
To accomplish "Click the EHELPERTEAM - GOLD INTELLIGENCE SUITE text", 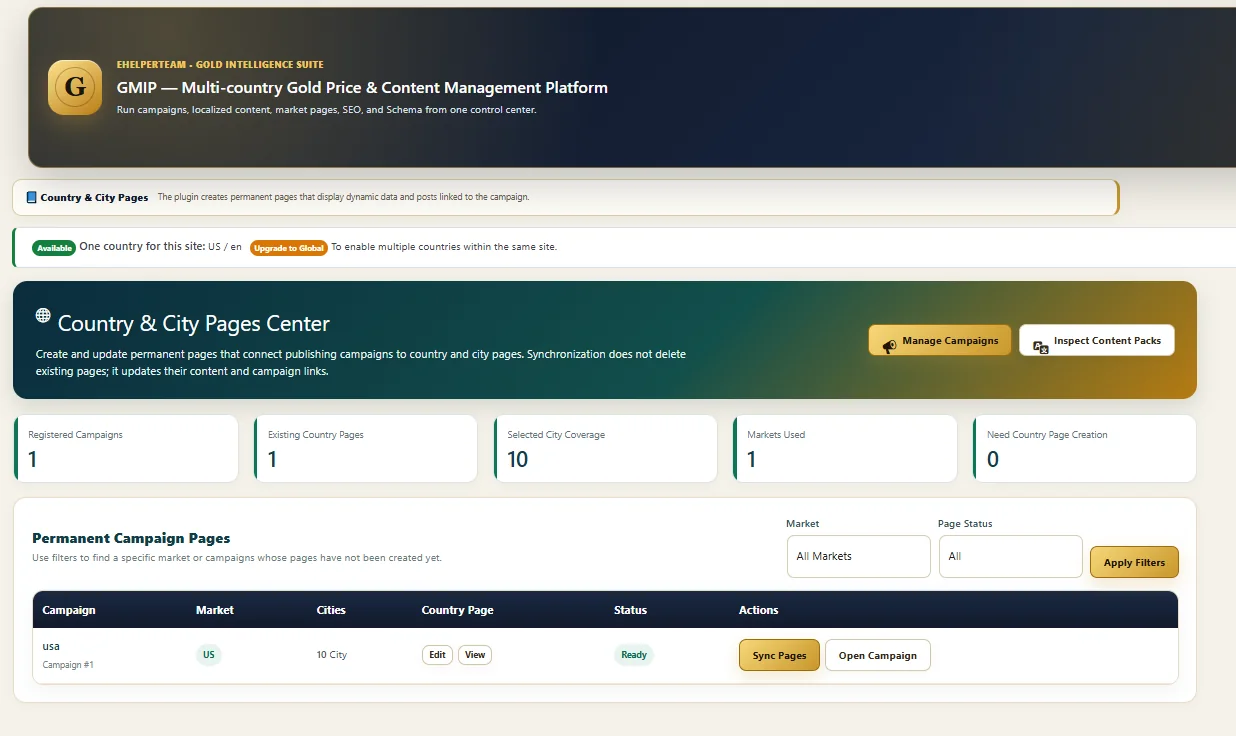I will click(x=220, y=65).
